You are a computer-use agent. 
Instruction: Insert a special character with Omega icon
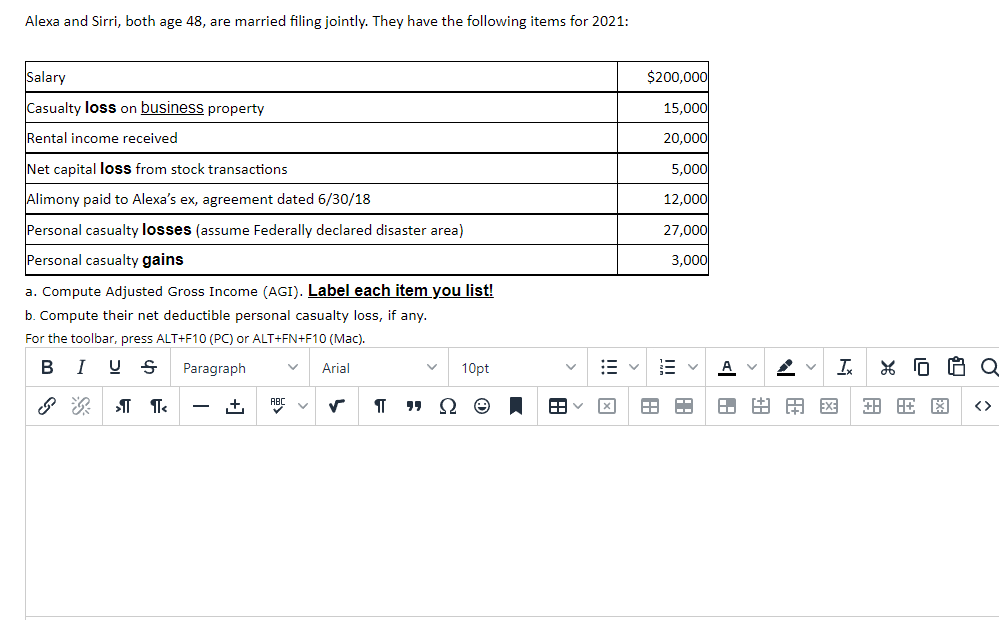click(x=448, y=406)
